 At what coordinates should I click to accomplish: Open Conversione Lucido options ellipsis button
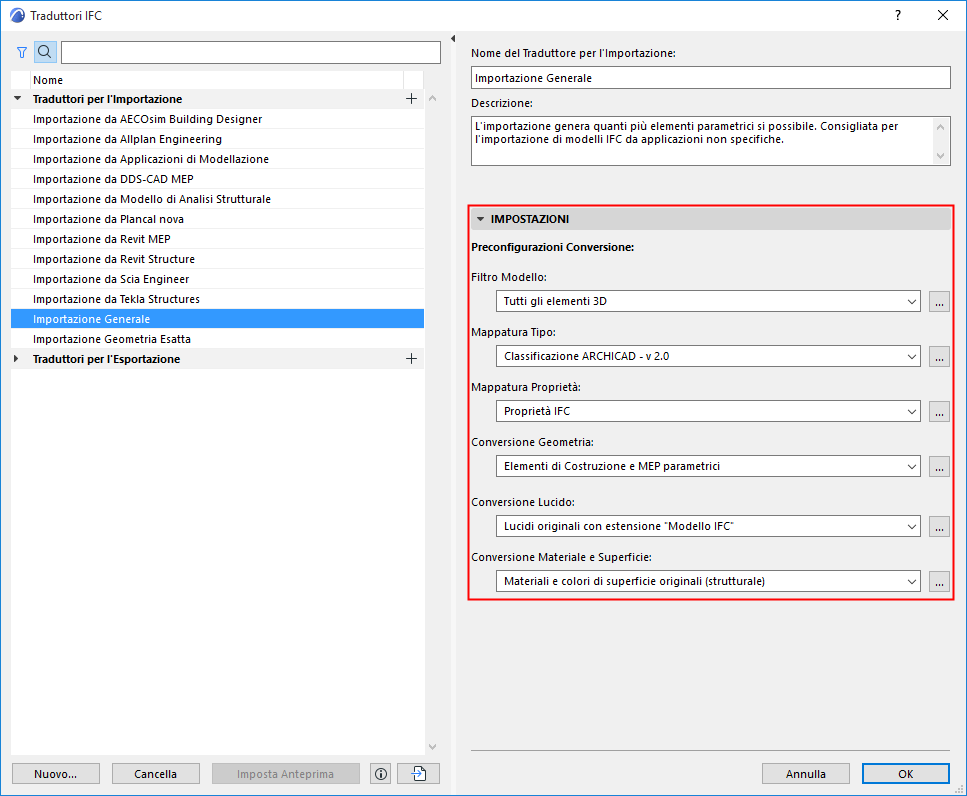tap(939, 527)
